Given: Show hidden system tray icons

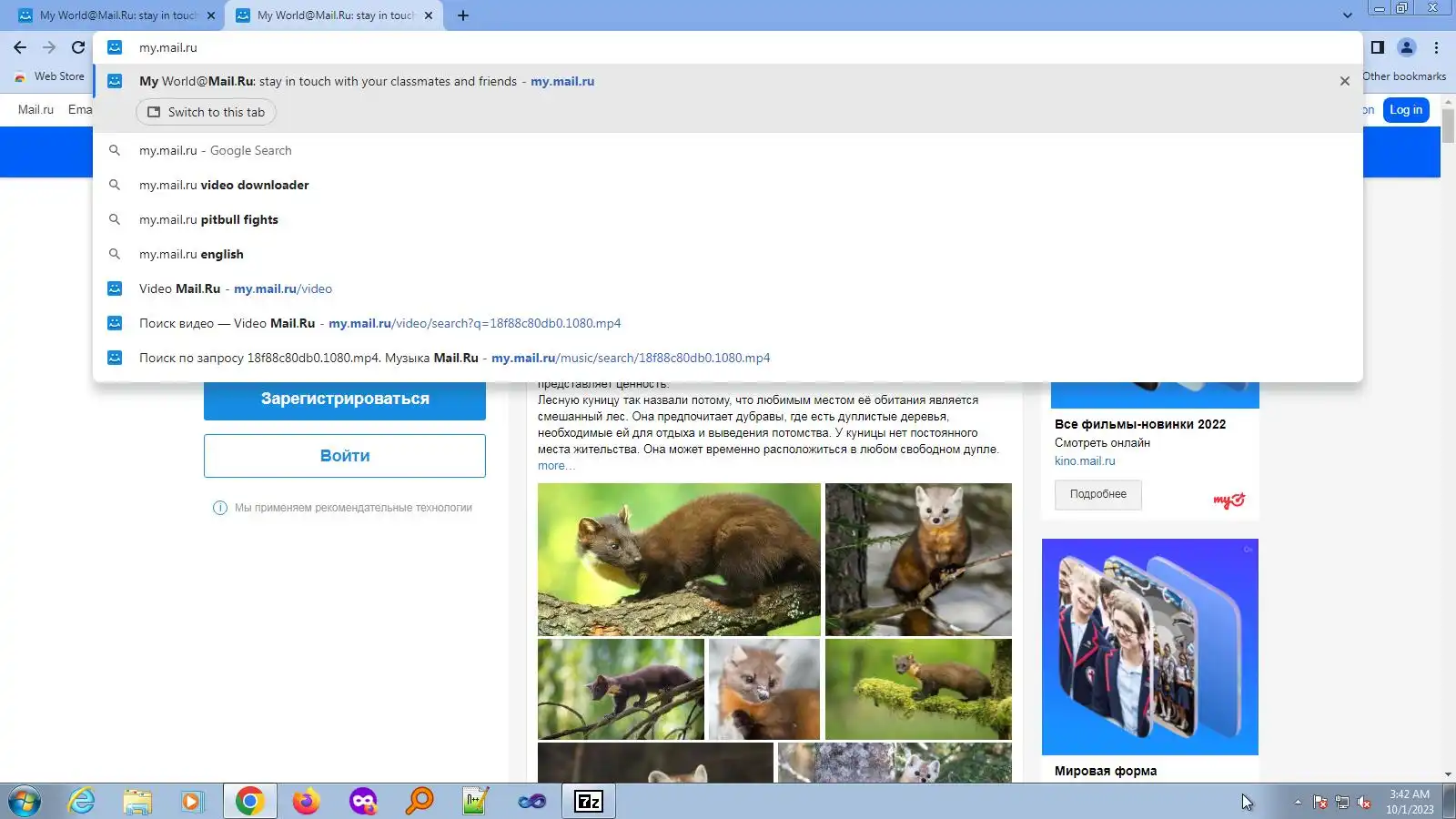Looking at the screenshot, I should pyautogui.click(x=1298, y=802).
